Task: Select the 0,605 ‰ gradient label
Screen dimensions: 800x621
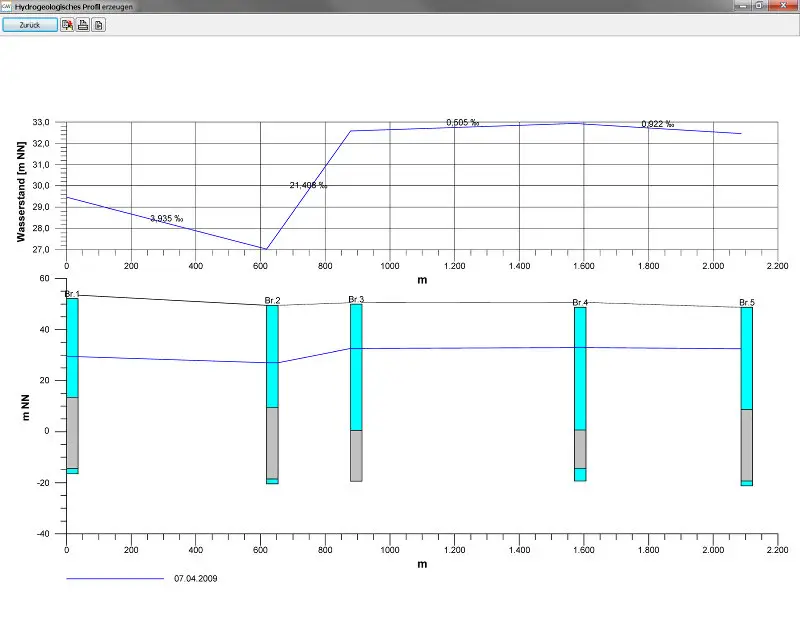Action: click(463, 122)
